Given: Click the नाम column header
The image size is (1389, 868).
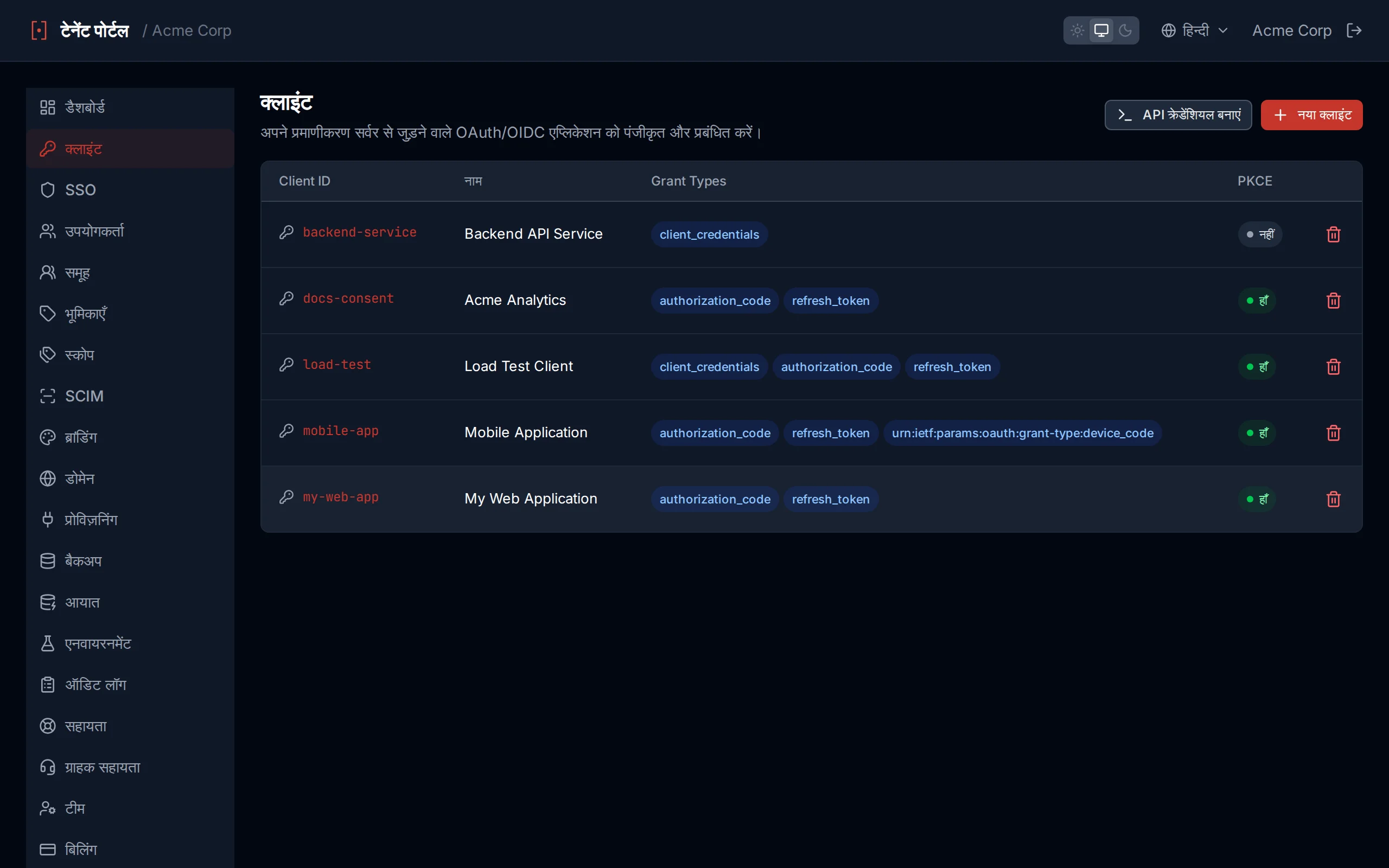Looking at the screenshot, I should (473, 181).
